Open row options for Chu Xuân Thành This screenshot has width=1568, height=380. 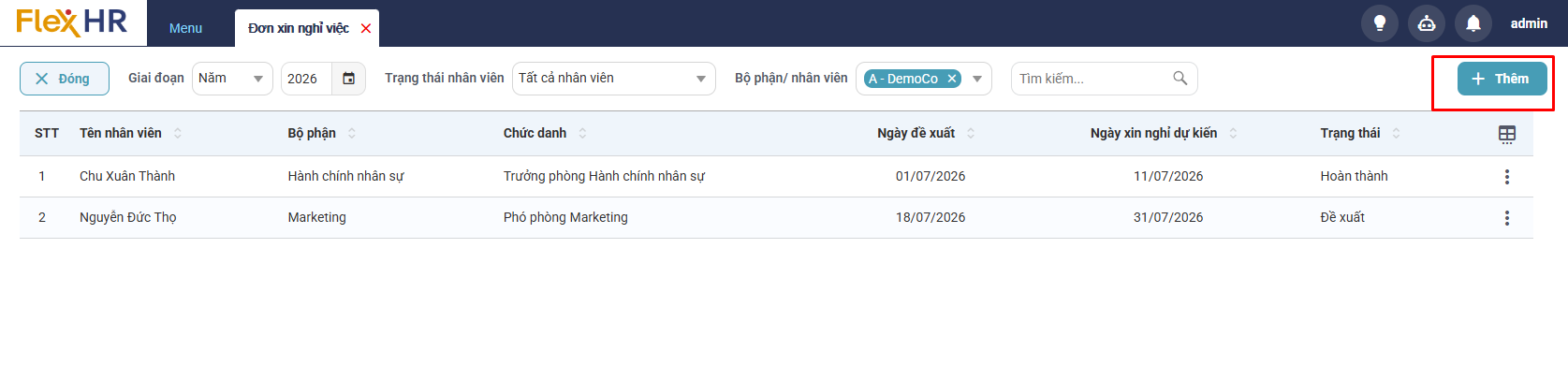pyautogui.click(x=1507, y=177)
